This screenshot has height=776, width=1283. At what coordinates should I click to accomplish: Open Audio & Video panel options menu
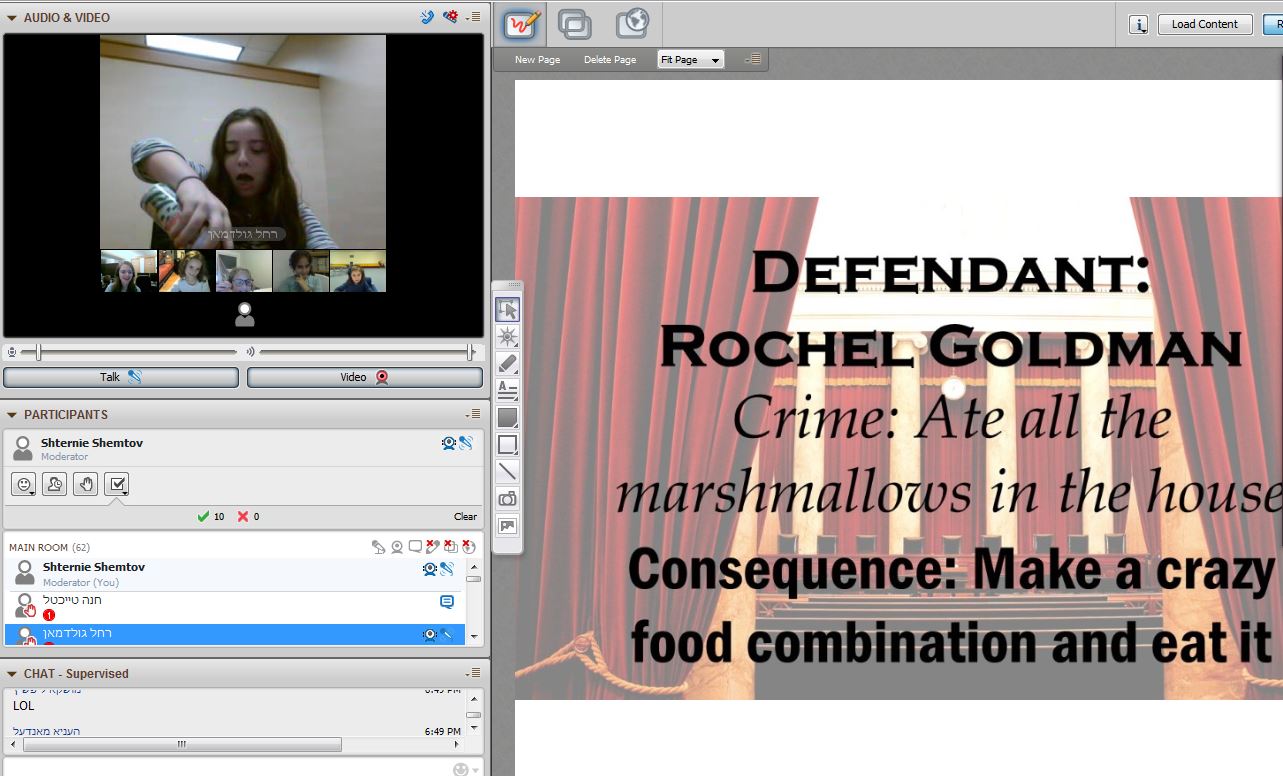pyautogui.click(x=474, y=17)
